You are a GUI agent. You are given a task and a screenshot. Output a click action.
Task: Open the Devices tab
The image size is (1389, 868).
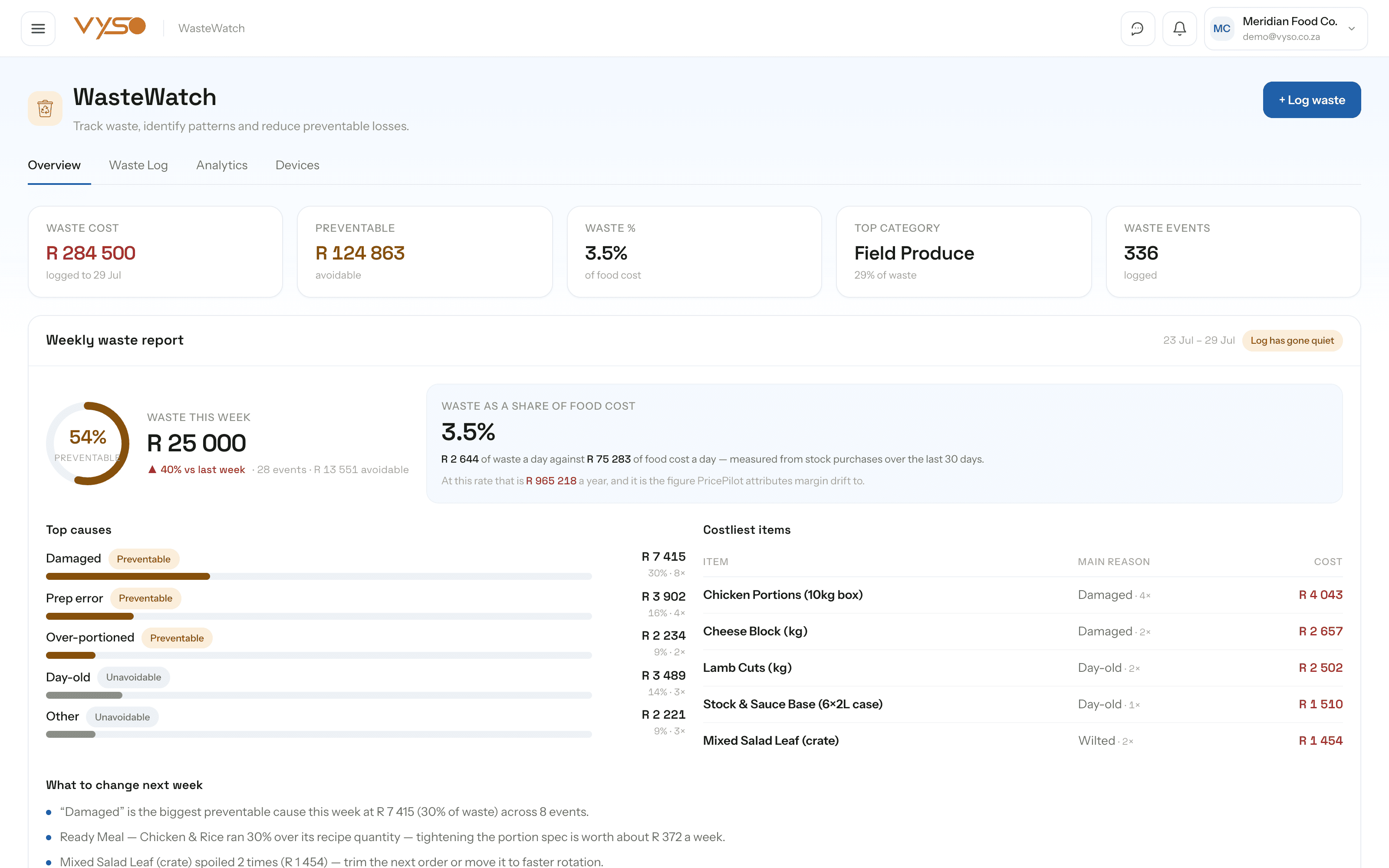point(297,165)
